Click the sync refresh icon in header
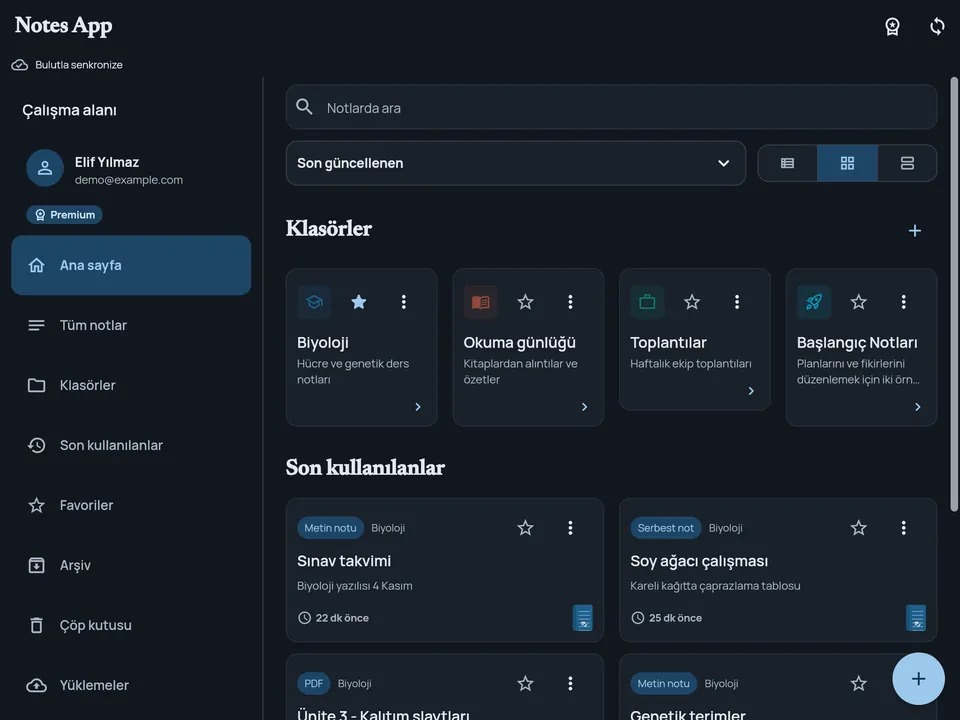This screenshot has width=960, height=720. coord(937,26)
